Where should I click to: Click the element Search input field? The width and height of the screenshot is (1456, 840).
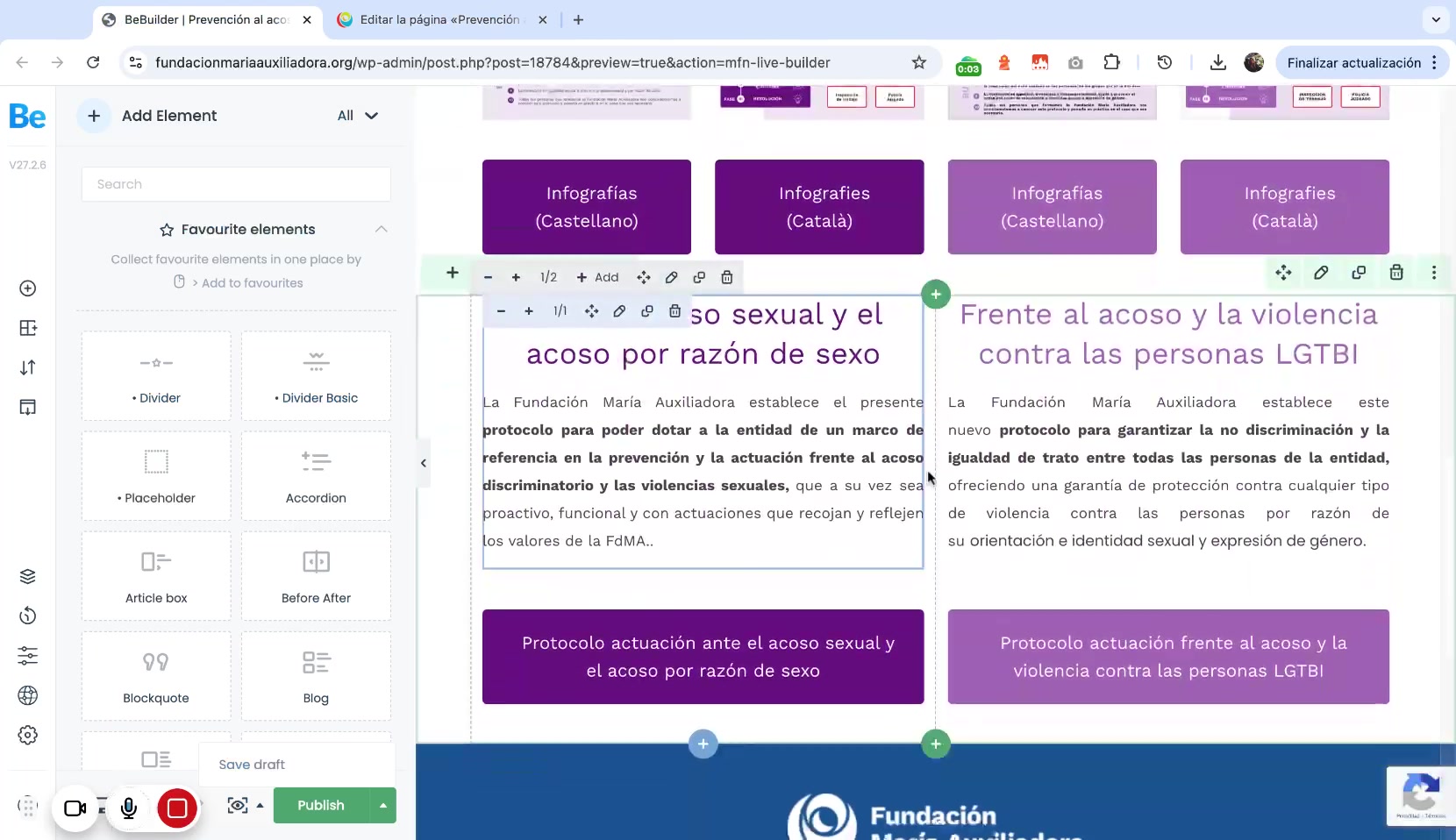pyautogui.click(x=236, y=184)
